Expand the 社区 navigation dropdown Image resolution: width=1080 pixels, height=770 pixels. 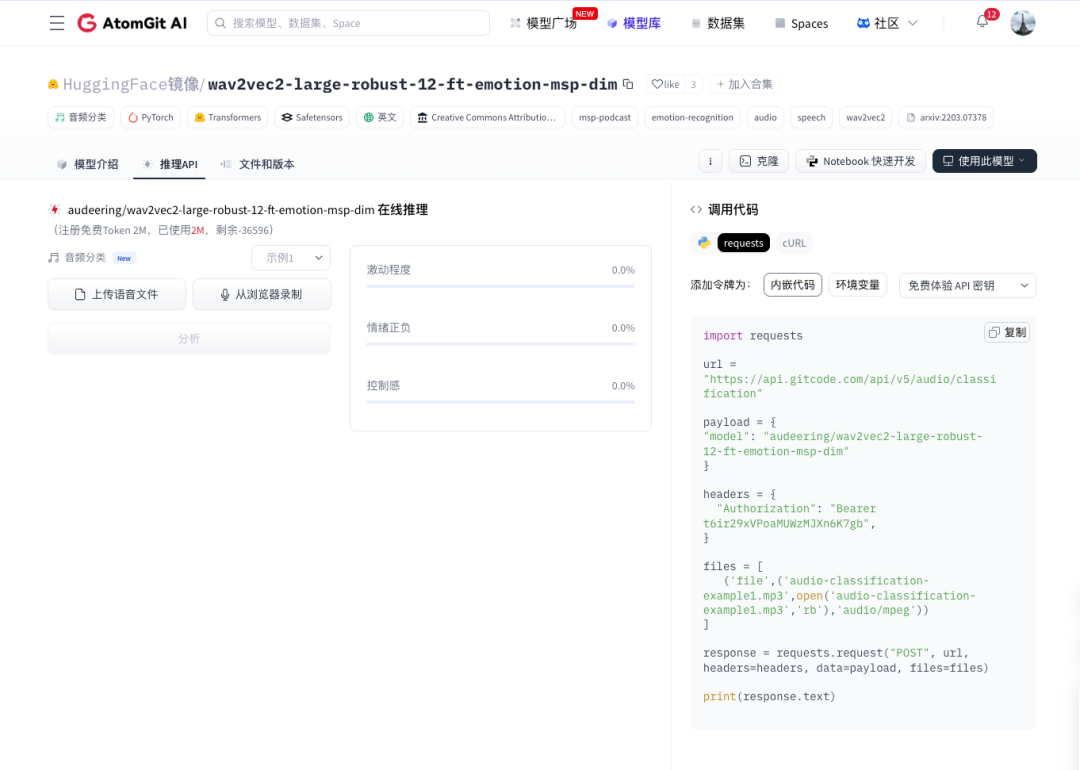pyautogui.click(x=886, y=23)
